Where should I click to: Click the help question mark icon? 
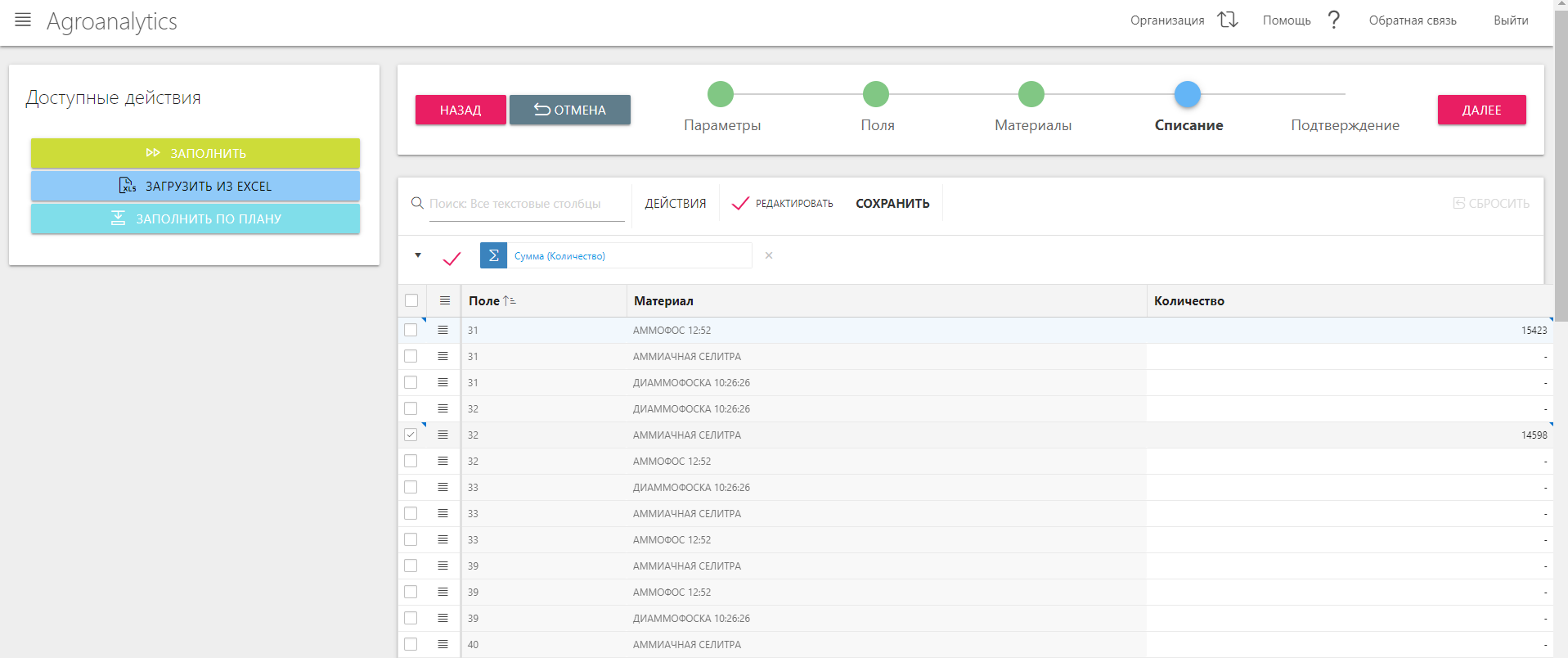point(1334,20)
